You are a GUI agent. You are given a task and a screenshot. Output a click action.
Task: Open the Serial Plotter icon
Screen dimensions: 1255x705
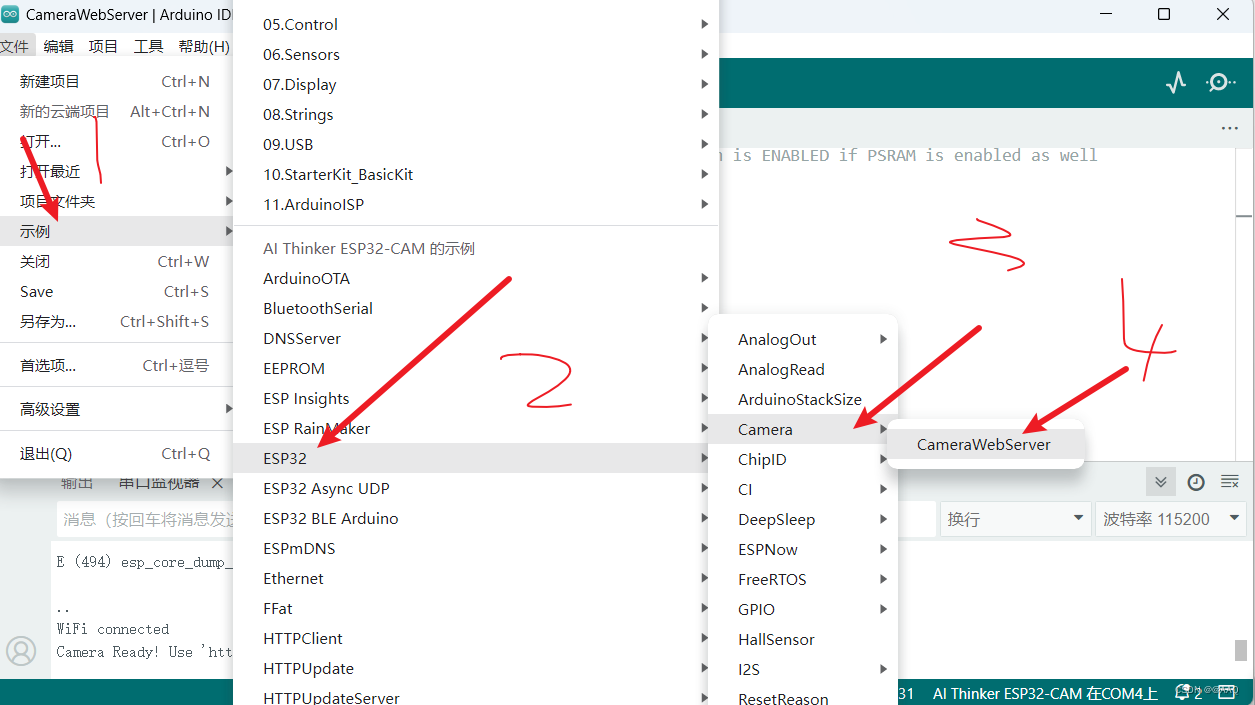coord(1176,83)
